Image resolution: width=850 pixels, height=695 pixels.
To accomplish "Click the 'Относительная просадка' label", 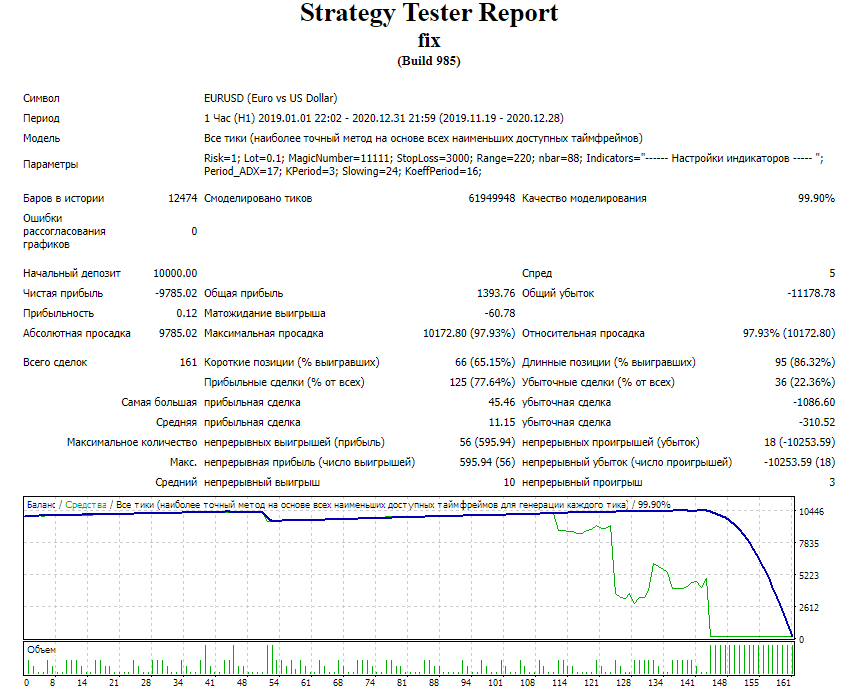I will click(583, 333).
